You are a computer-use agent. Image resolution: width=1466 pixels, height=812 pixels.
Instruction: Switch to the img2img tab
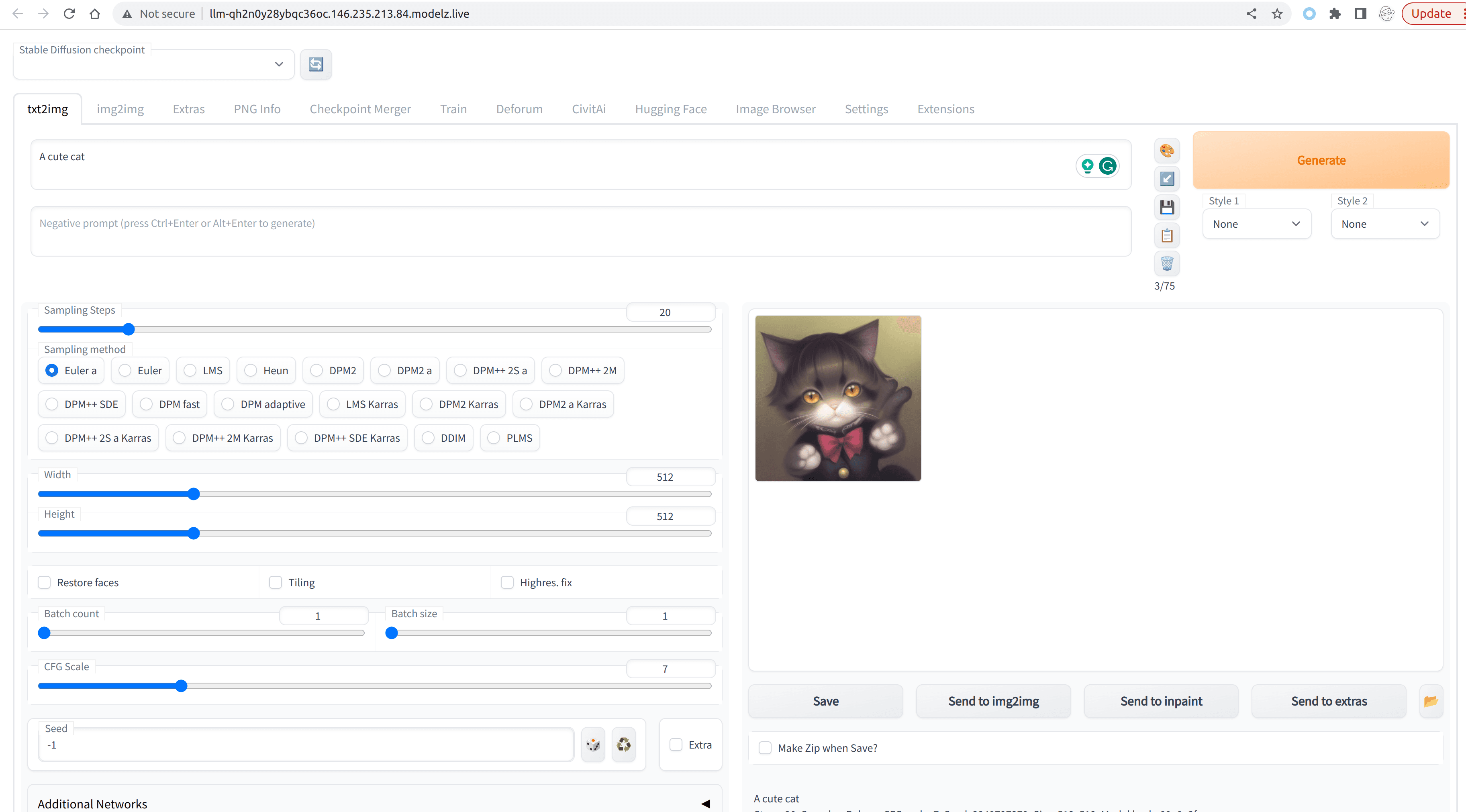120,109
